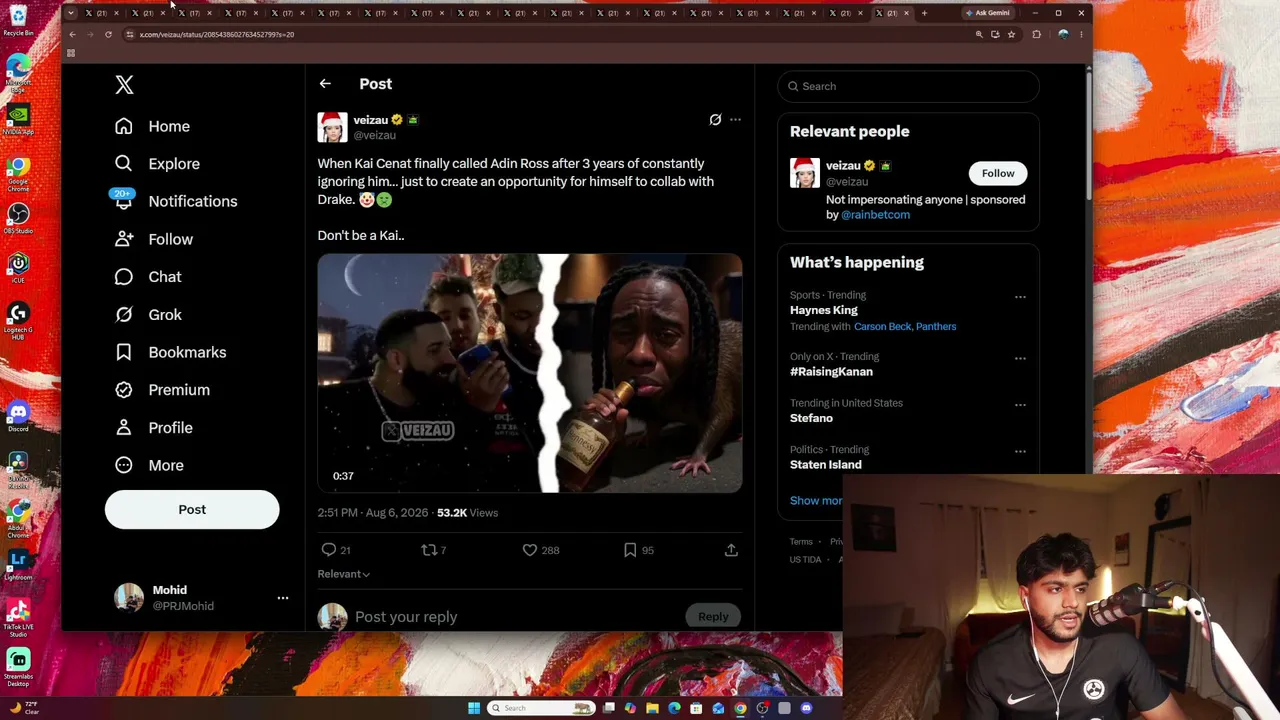
Task: Open the Terms footer link
Action: coord(801,542)
